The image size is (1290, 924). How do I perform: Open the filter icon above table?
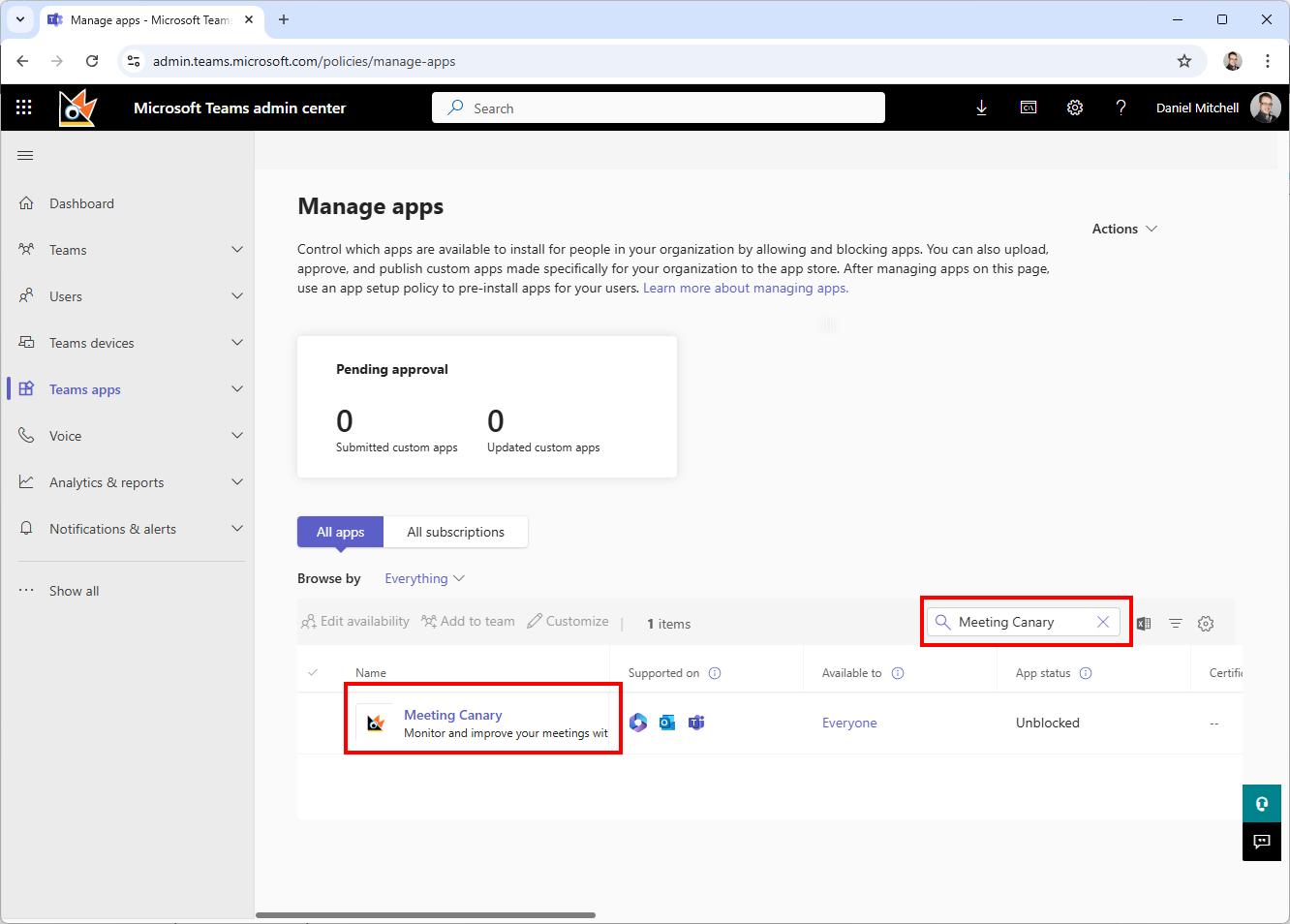coord(1175,624)
